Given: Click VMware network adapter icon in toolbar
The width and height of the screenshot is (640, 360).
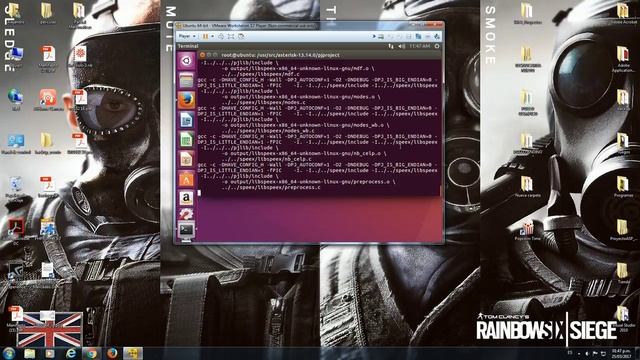Looking at the screenshot, I should [x=418, y=36].
